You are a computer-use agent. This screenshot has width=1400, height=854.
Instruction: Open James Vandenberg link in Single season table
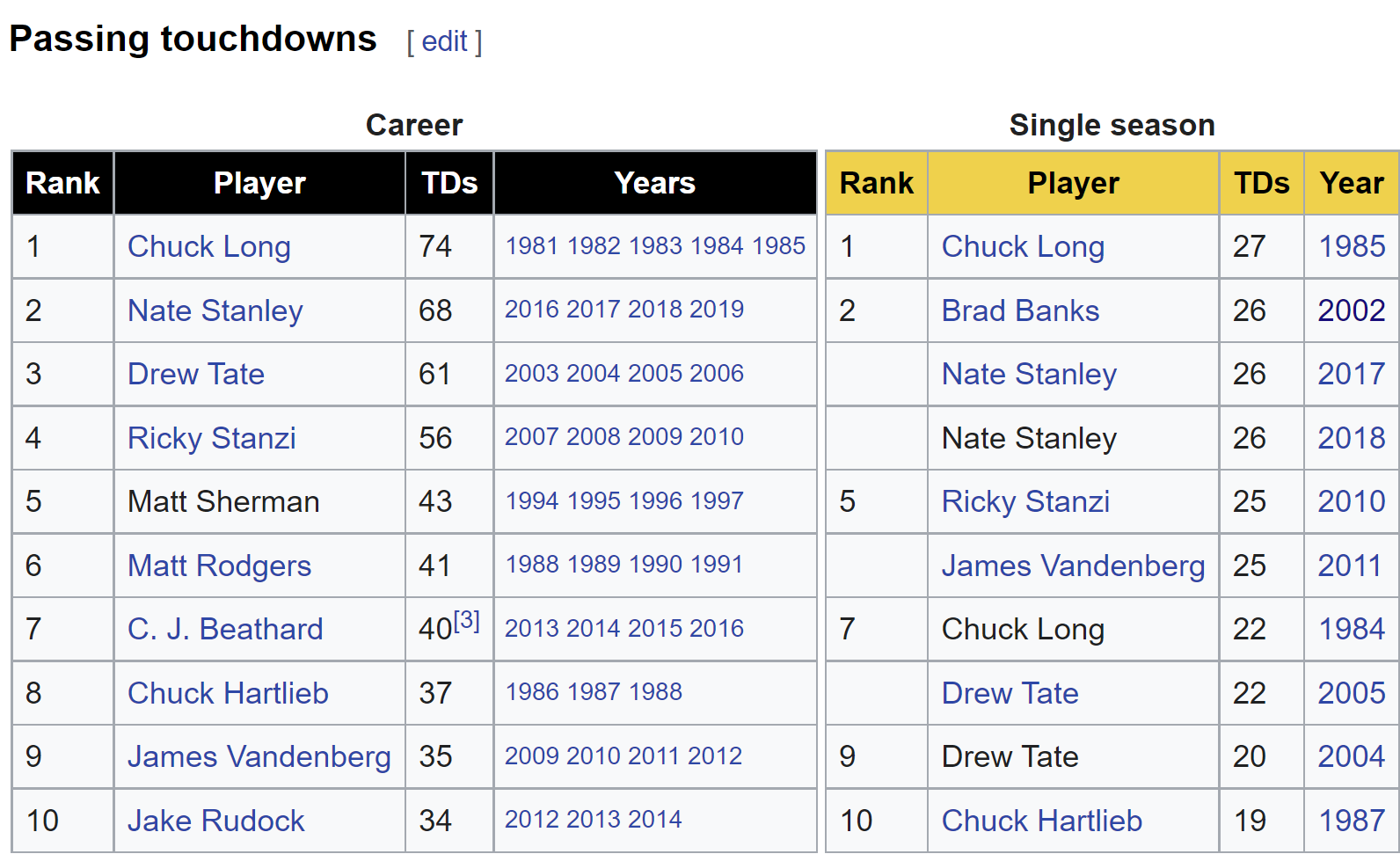1074,566
